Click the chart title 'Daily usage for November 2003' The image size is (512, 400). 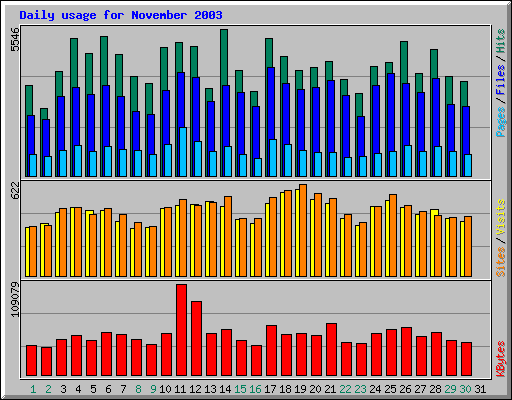[121, 16]
